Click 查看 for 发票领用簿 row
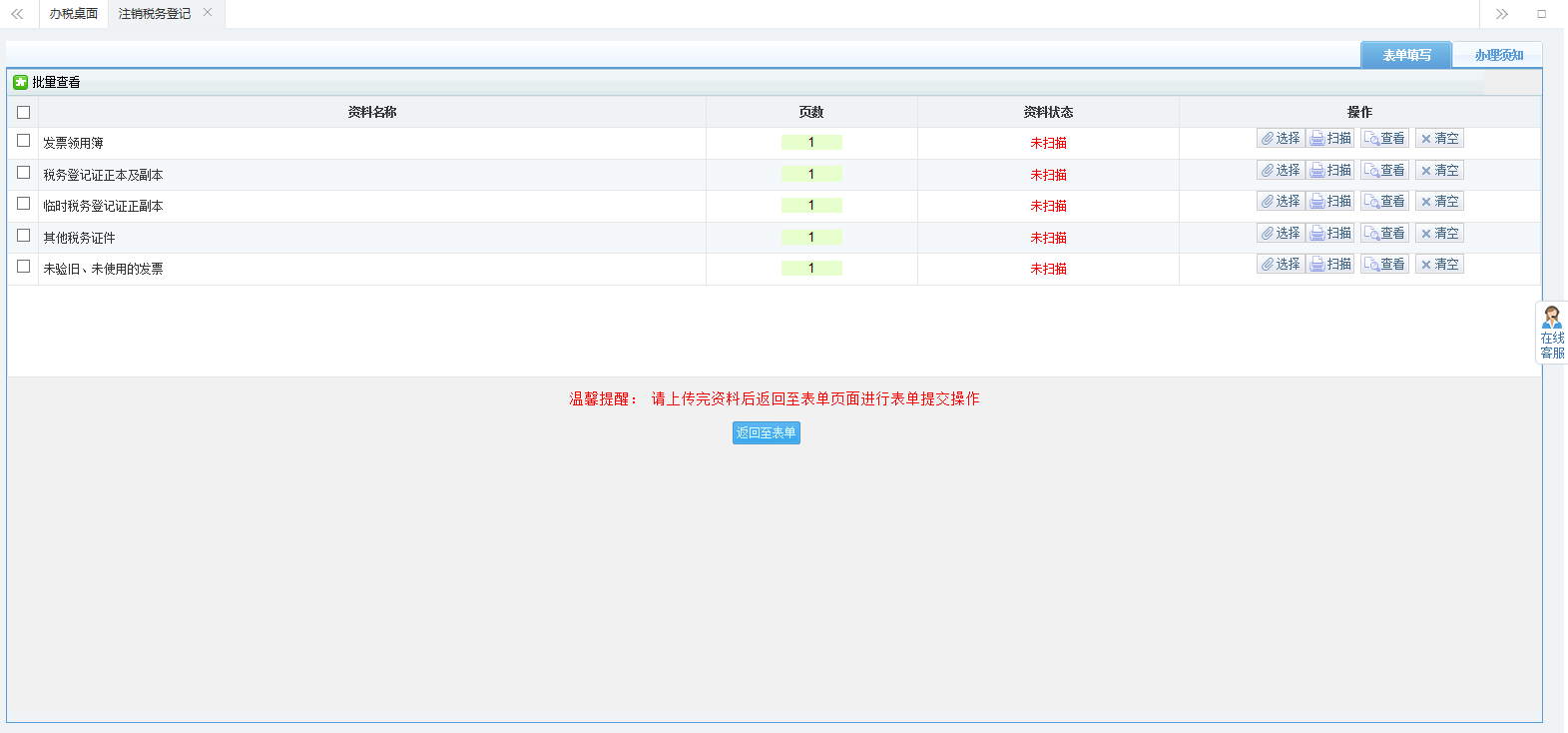 coord(1384,139)
